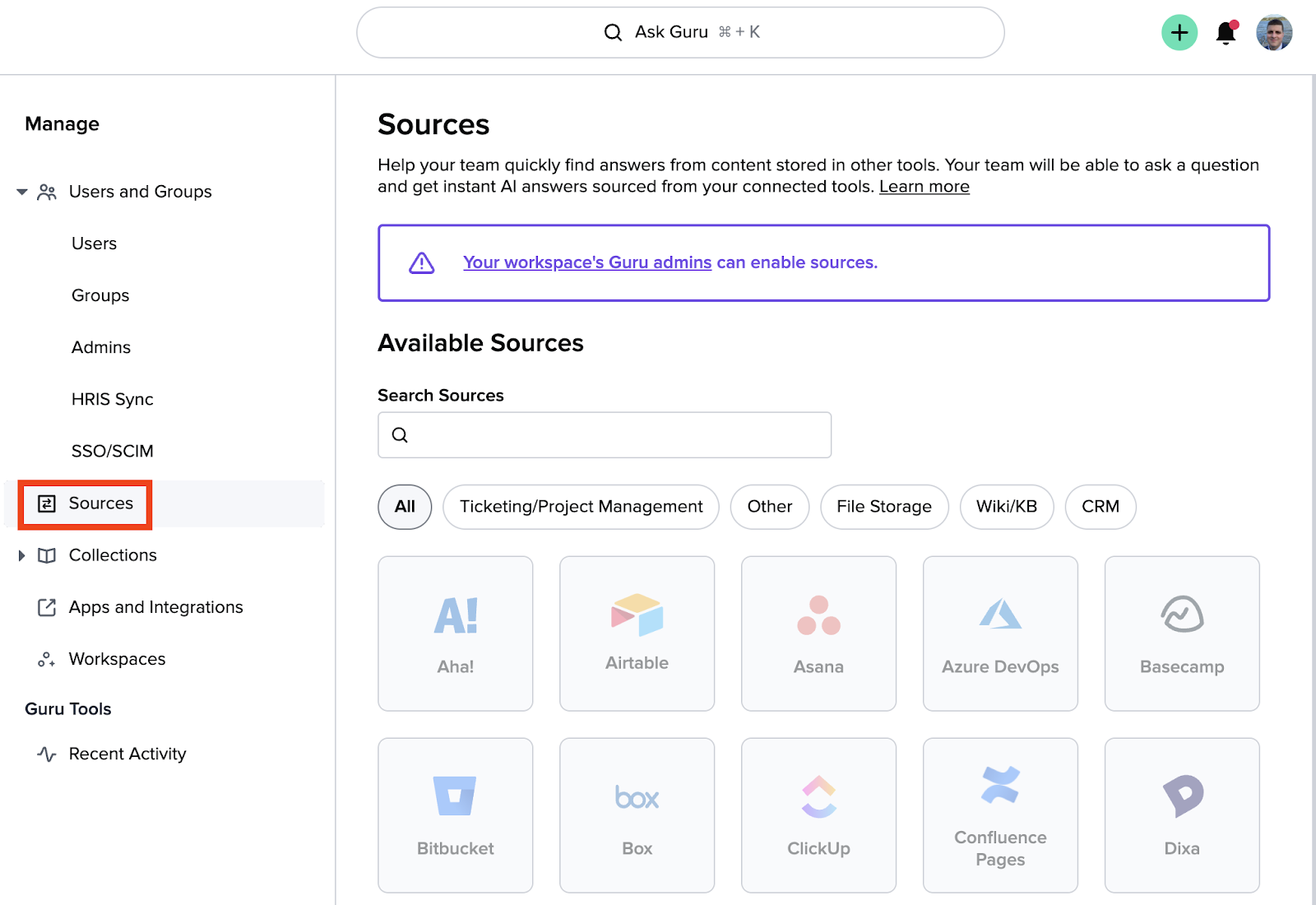This screenshot has height=905, width=1316.
Task: Click the Manage heading
Action: [x=63, y=124]
